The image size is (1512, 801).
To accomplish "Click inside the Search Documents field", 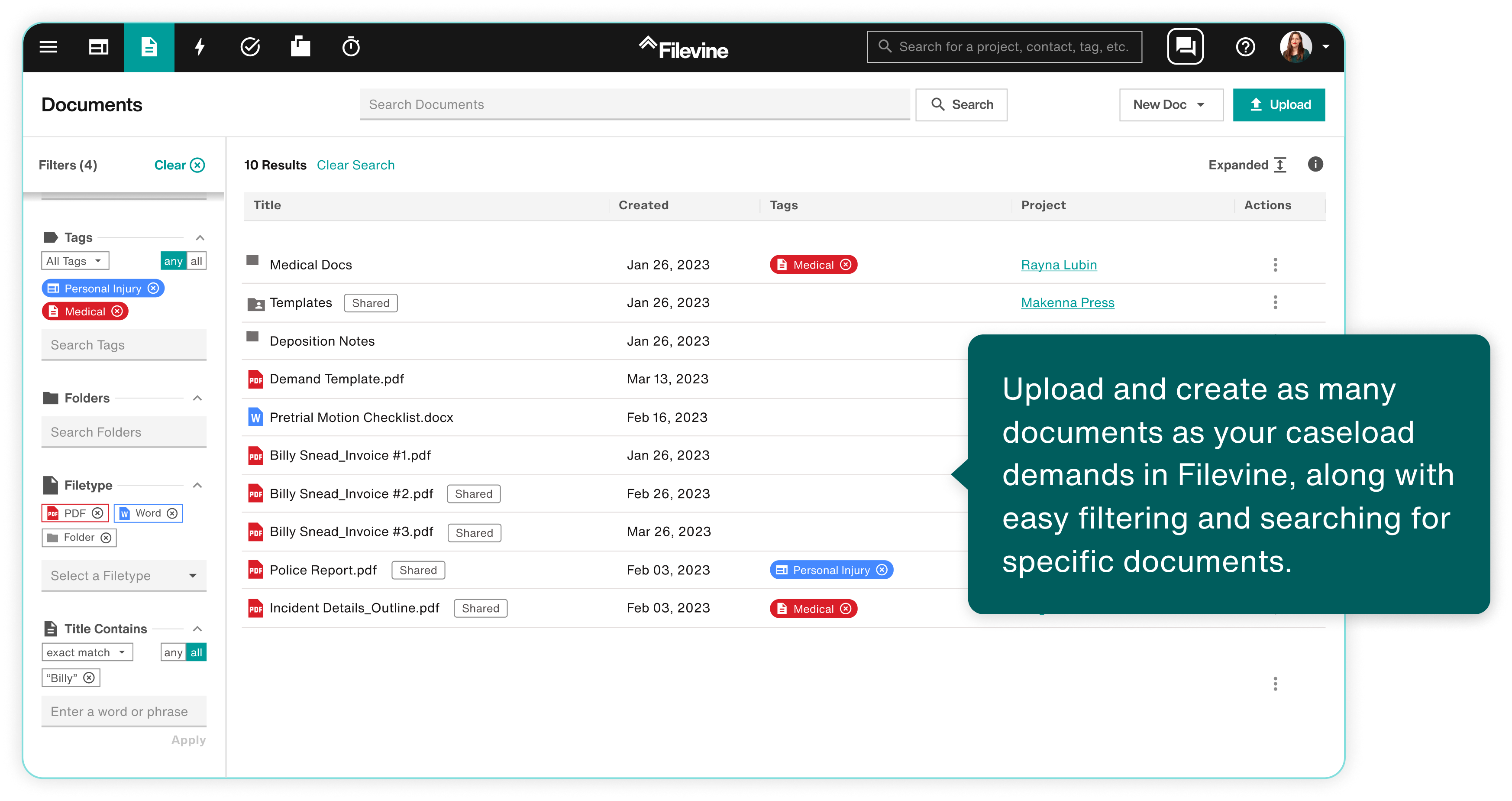I will coord(634,104).
